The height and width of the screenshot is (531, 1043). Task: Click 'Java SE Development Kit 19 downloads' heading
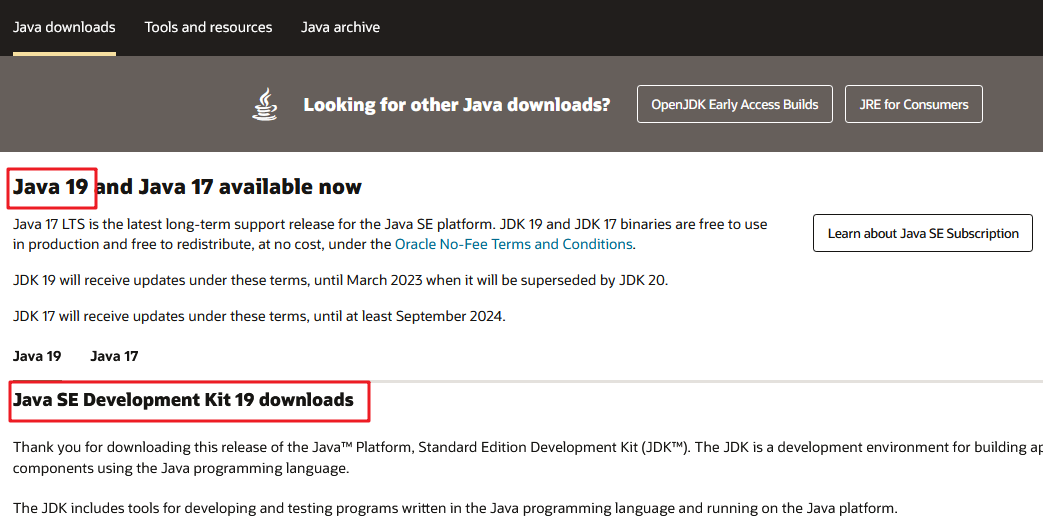coord(183,400)
